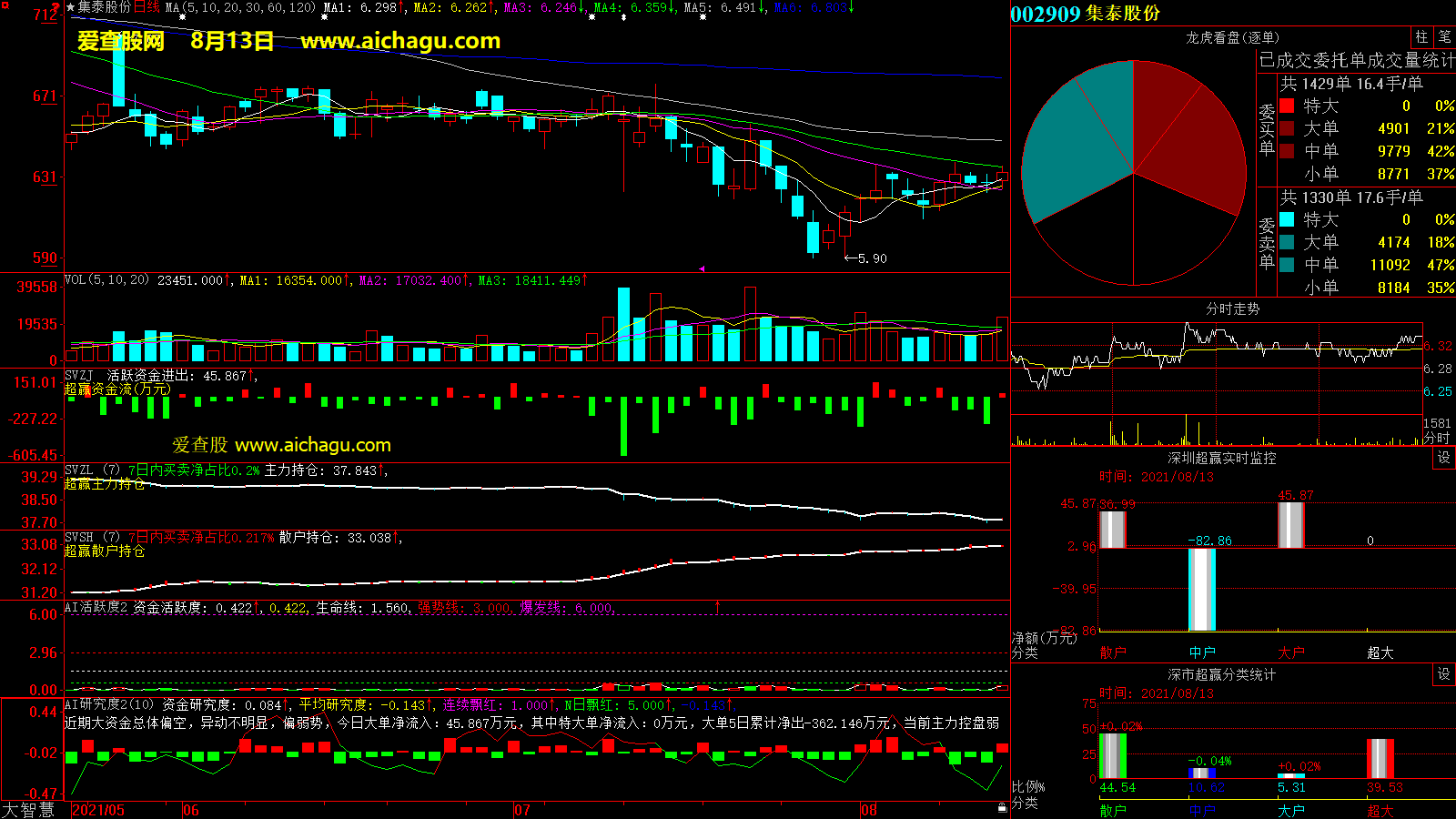This screenshot has height=819, width=1456.
Task: Click the 大智慧 logo at bottom-left
Action: pos(28,810)
